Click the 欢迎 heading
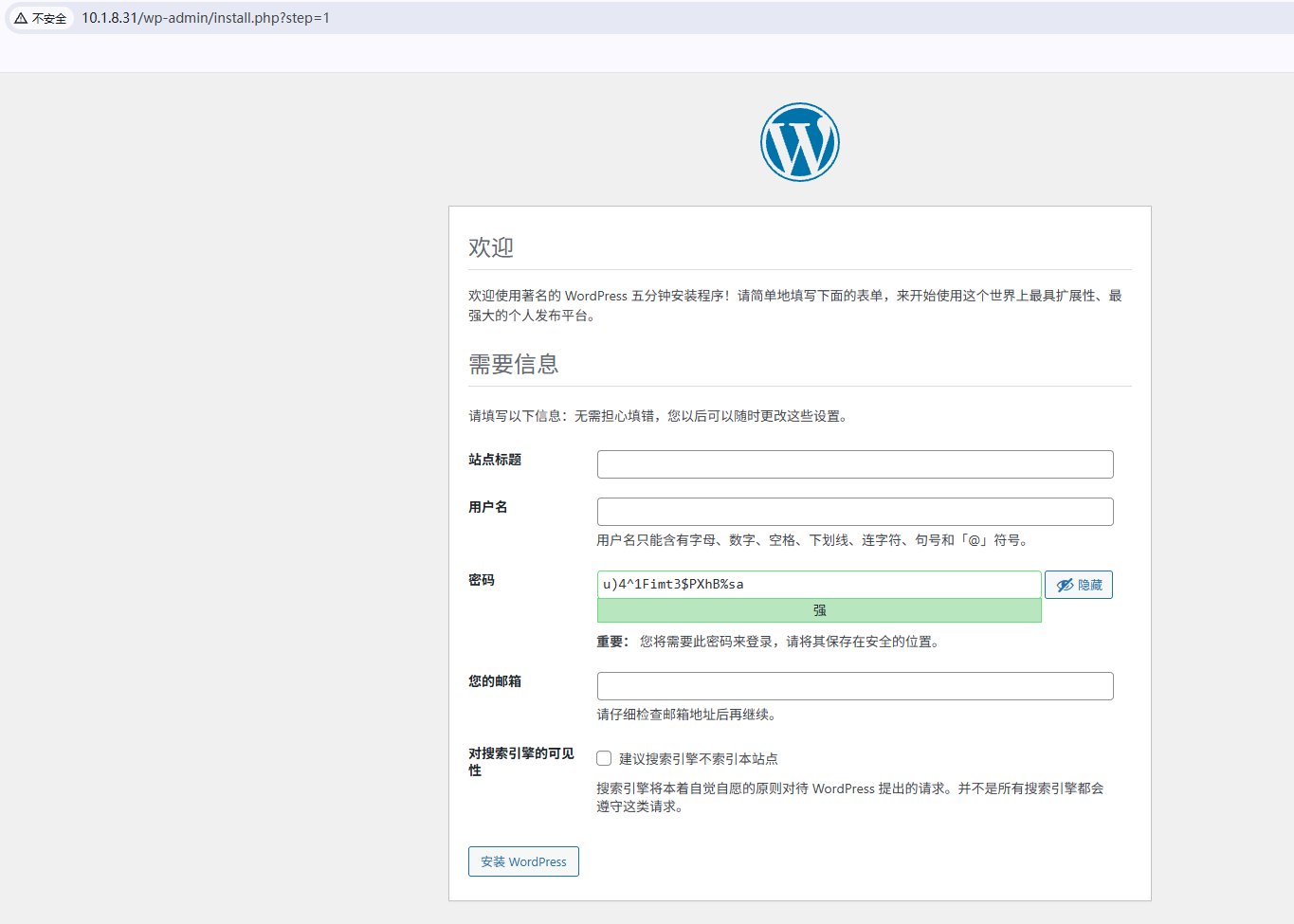The image size is (1294, 924). point(491,247)
